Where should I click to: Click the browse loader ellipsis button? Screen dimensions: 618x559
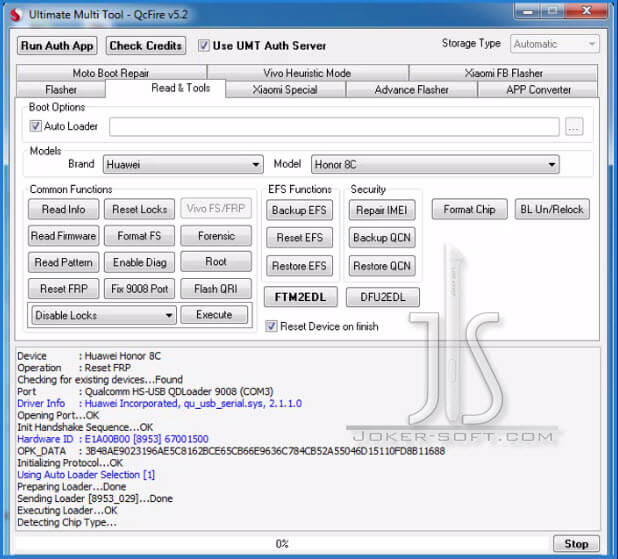pos(574,127)
